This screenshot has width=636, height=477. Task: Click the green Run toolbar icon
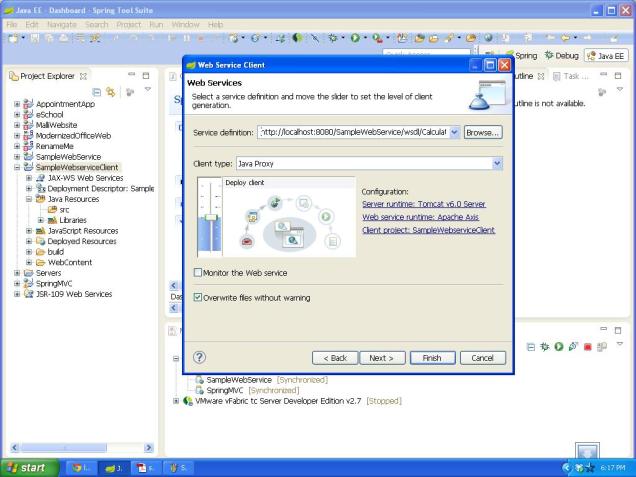(x=355, y=38)
